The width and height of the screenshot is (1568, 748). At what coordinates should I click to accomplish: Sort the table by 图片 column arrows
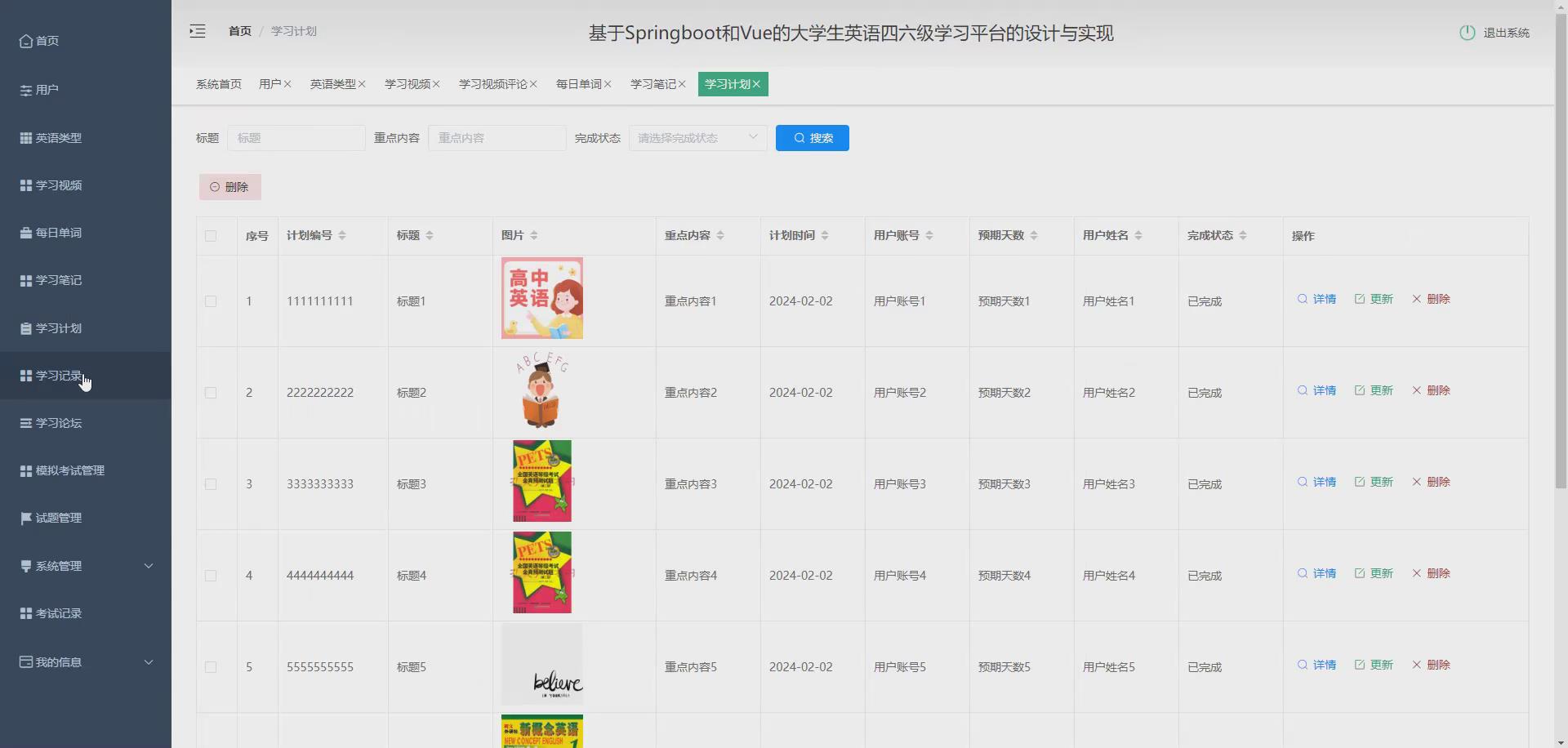point(534,235)
